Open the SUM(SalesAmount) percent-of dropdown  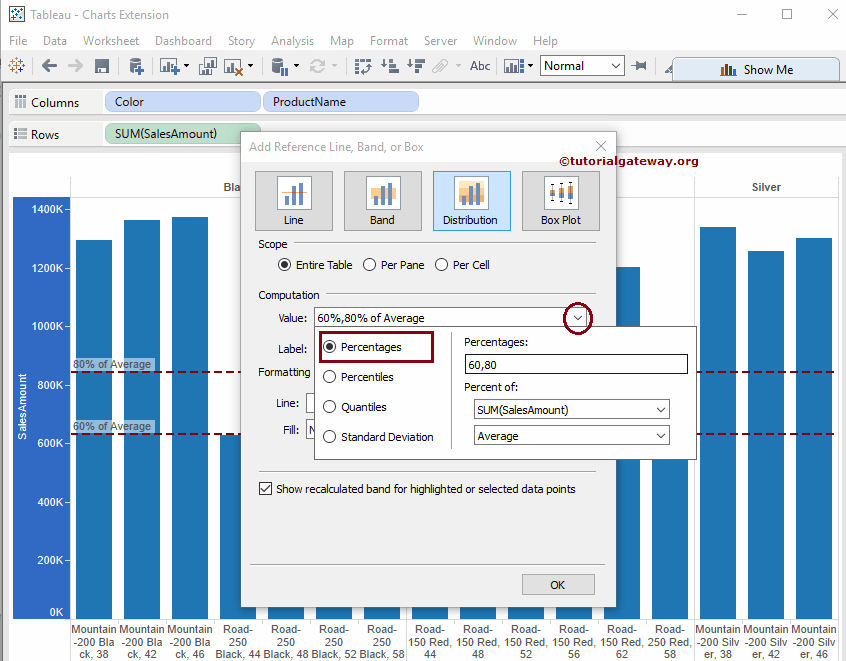[571, 409]
